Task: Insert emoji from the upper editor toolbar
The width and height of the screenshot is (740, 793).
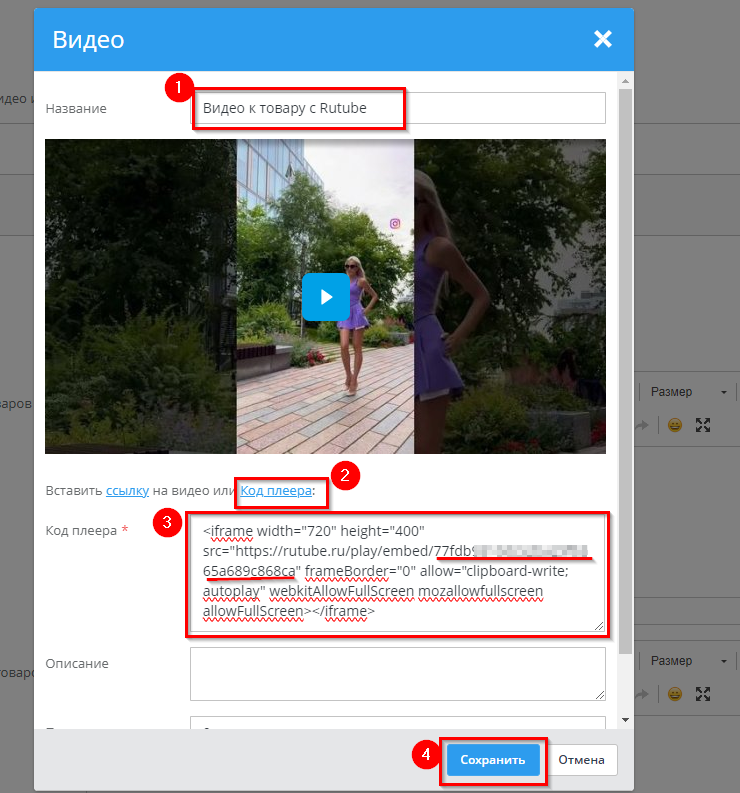Action: point(675,425)
